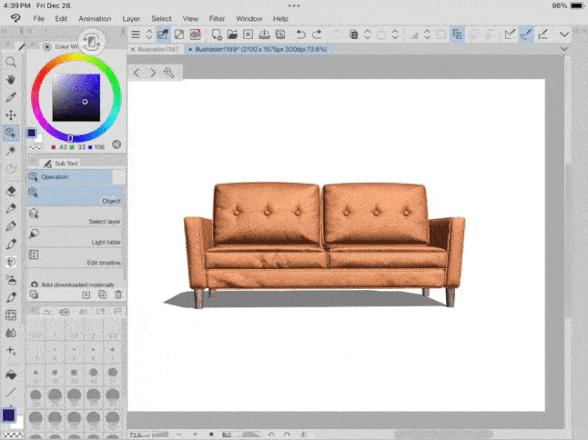Expand the command bar overflow chevron
This screenshot has height=440, width=588.
[x=564, y=35]
